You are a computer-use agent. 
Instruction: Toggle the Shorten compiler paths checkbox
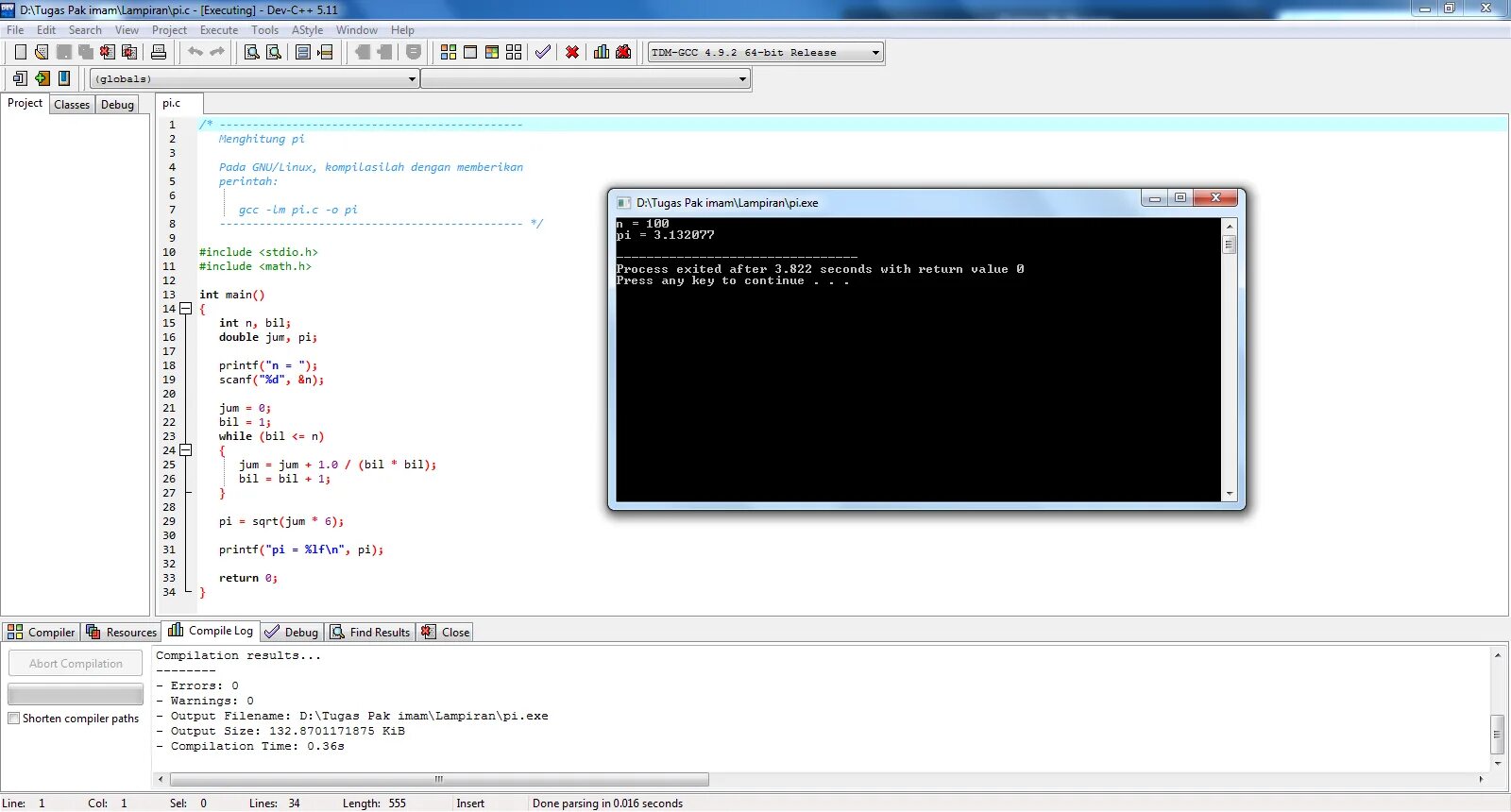[14, 719]
